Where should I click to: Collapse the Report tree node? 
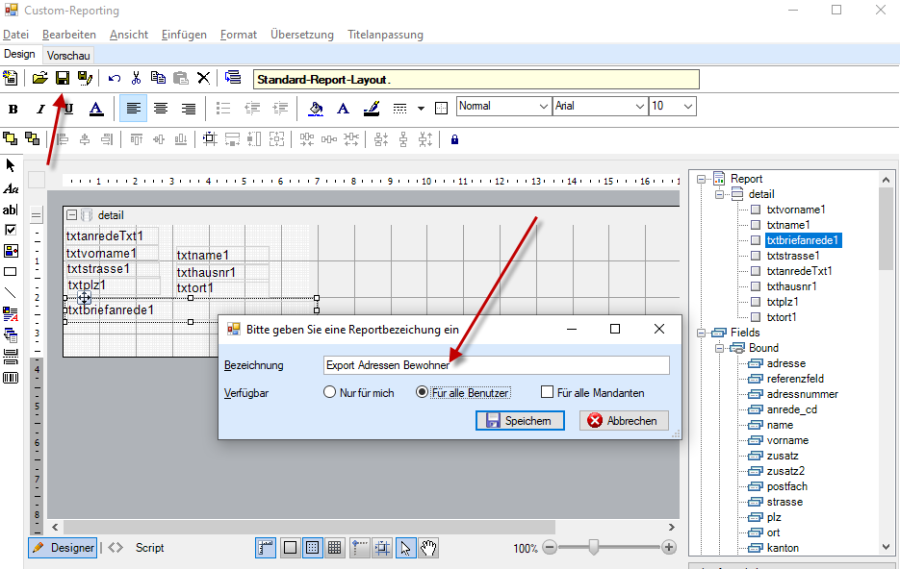click(701, 179)
